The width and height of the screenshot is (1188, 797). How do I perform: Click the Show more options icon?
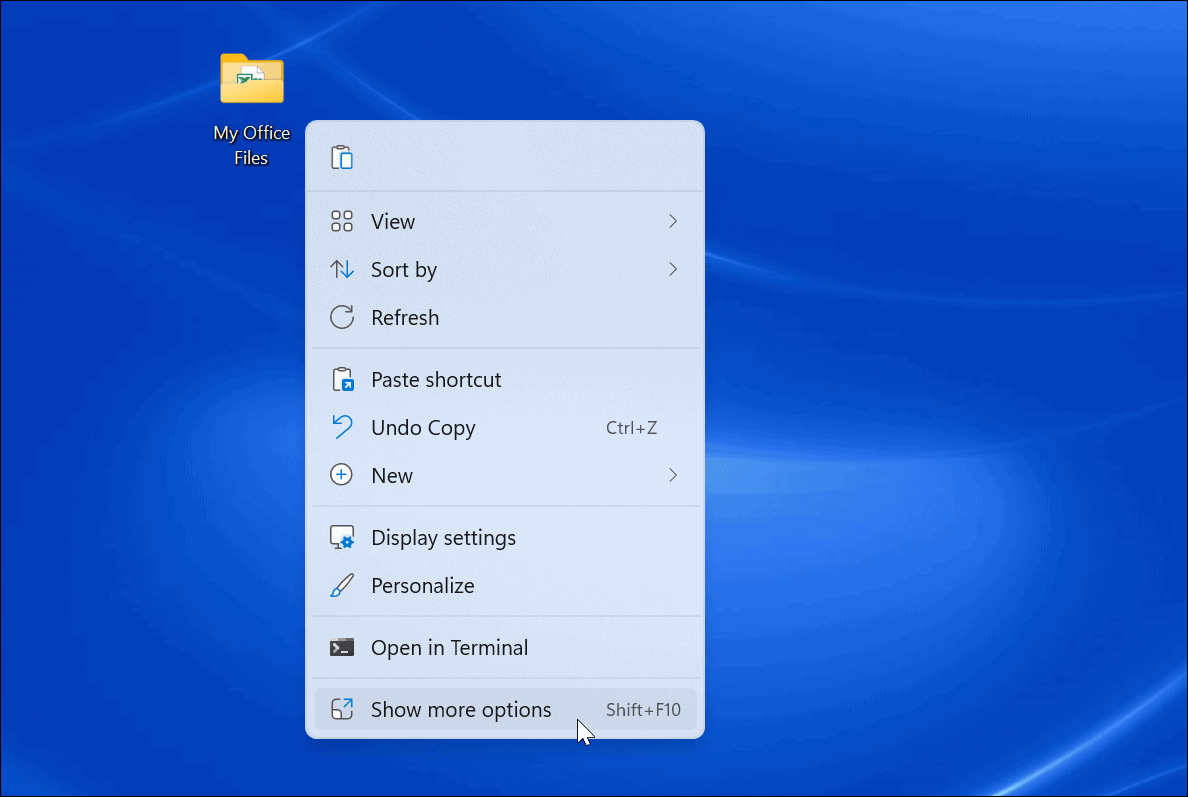[x=341, y=708]
